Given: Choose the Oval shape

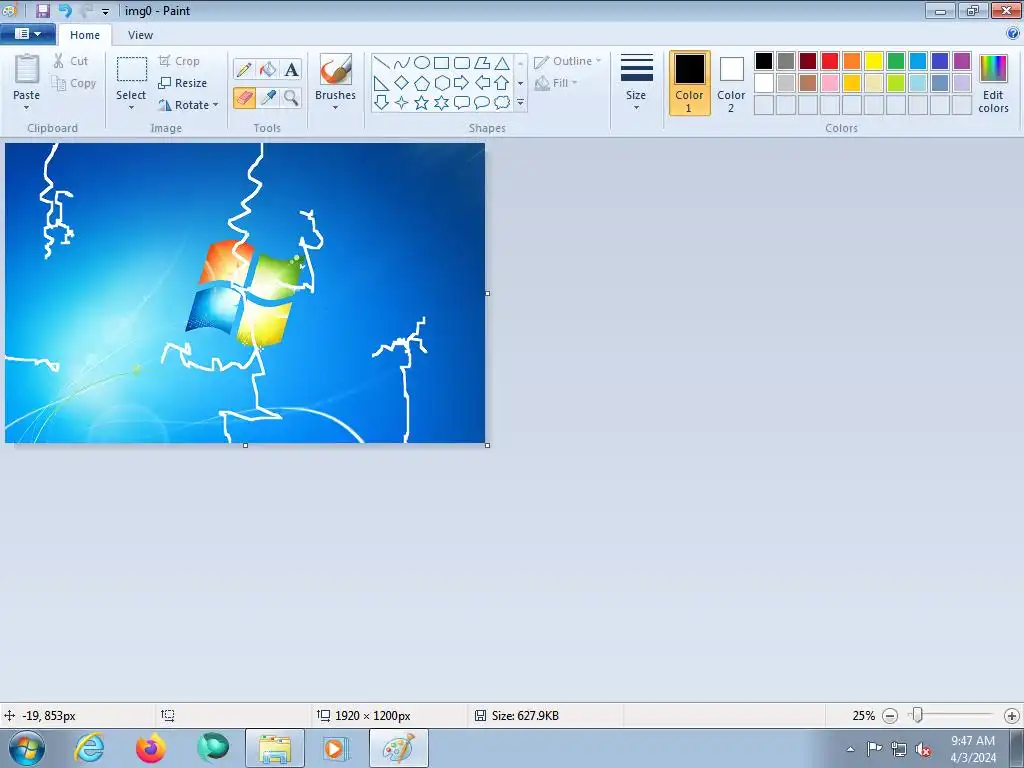Looking at the screenshot, I should 422,63.
